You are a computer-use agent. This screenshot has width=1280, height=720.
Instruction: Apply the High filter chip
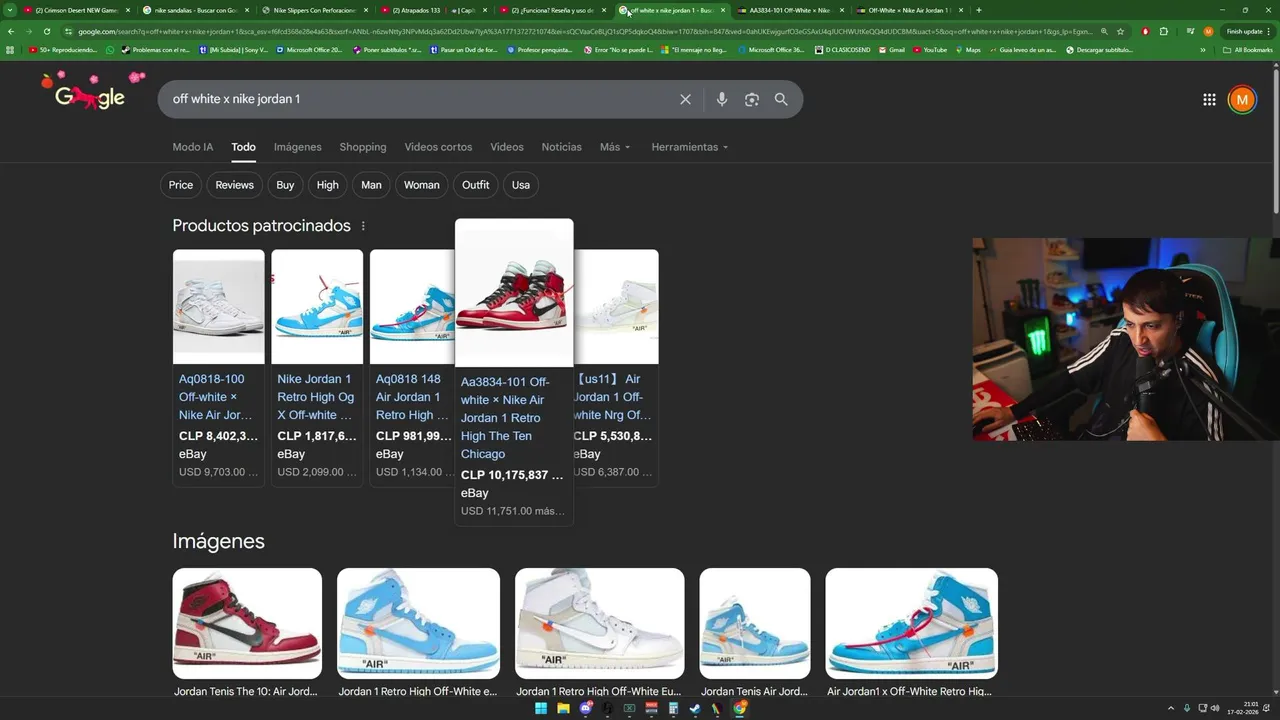(328, 185)
